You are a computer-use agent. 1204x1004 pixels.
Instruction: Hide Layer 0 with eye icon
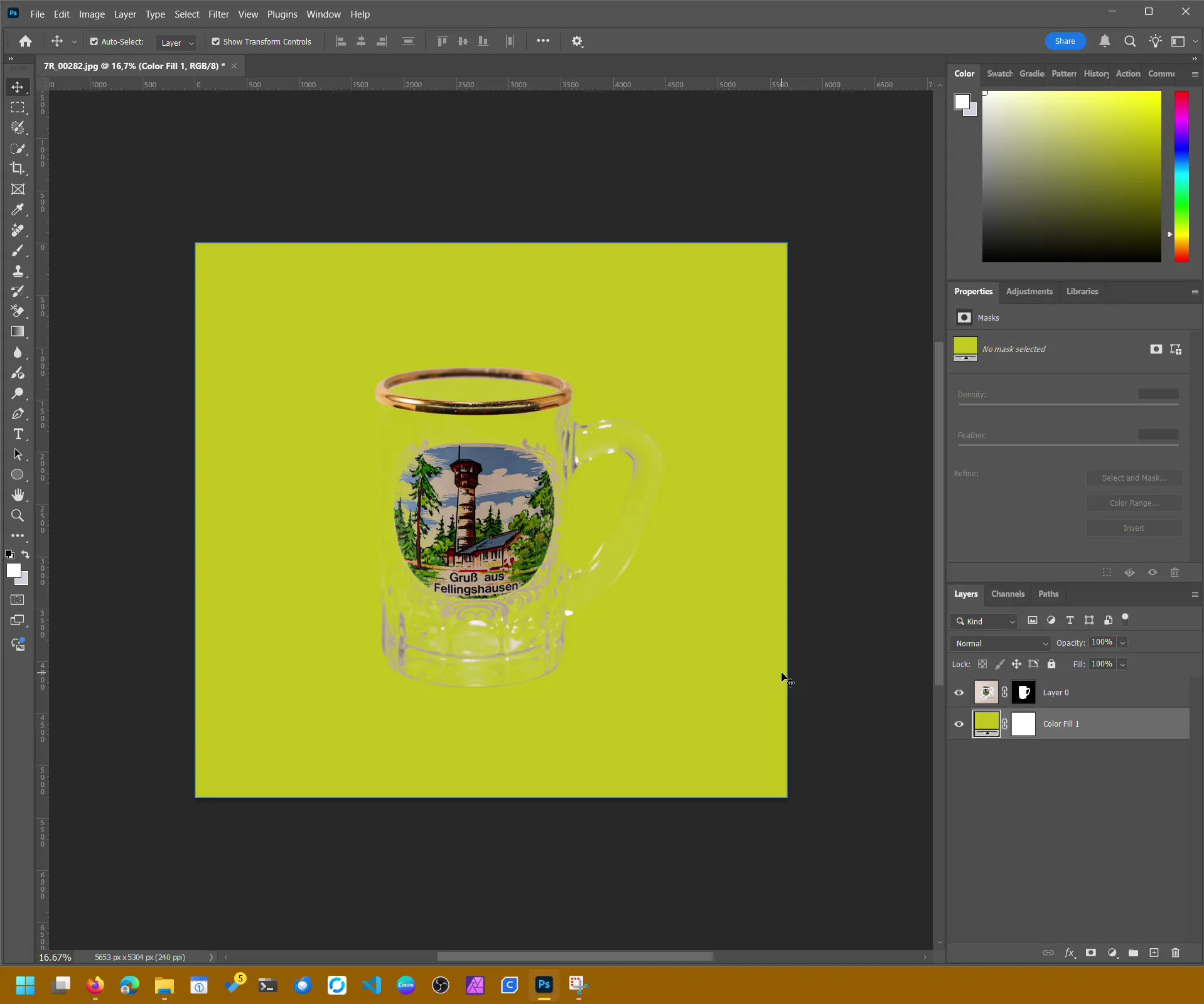959,693
